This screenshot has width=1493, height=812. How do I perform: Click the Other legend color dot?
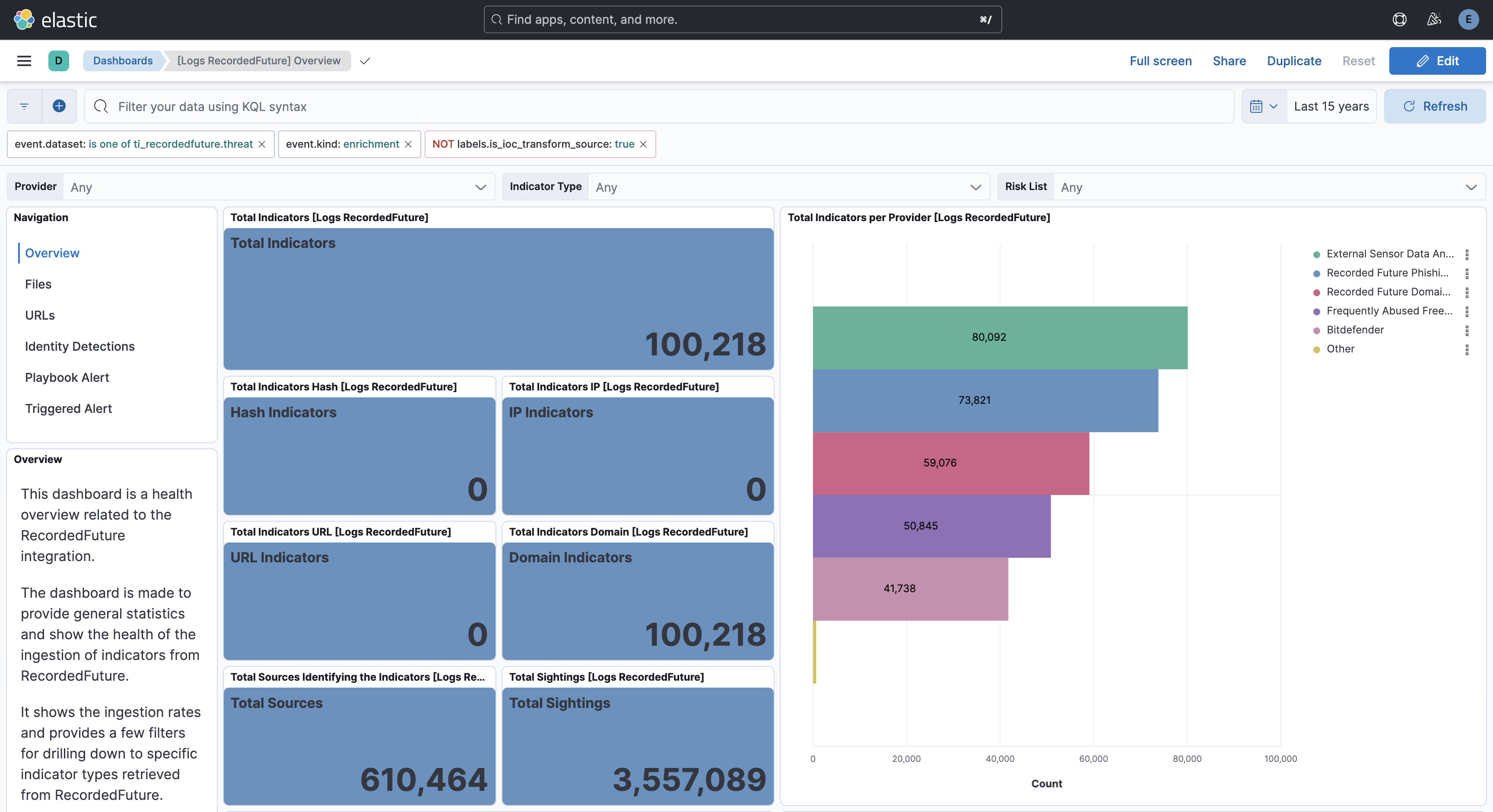click(x=1316, y=349)
